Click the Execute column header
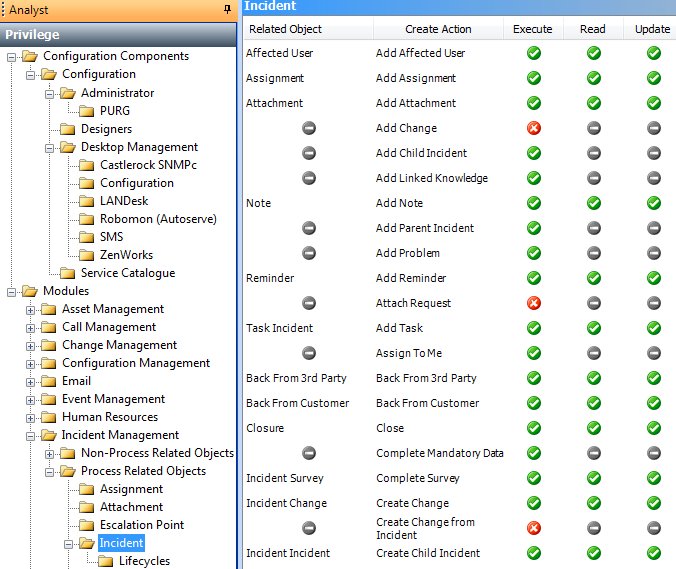 tap(532, 29)
